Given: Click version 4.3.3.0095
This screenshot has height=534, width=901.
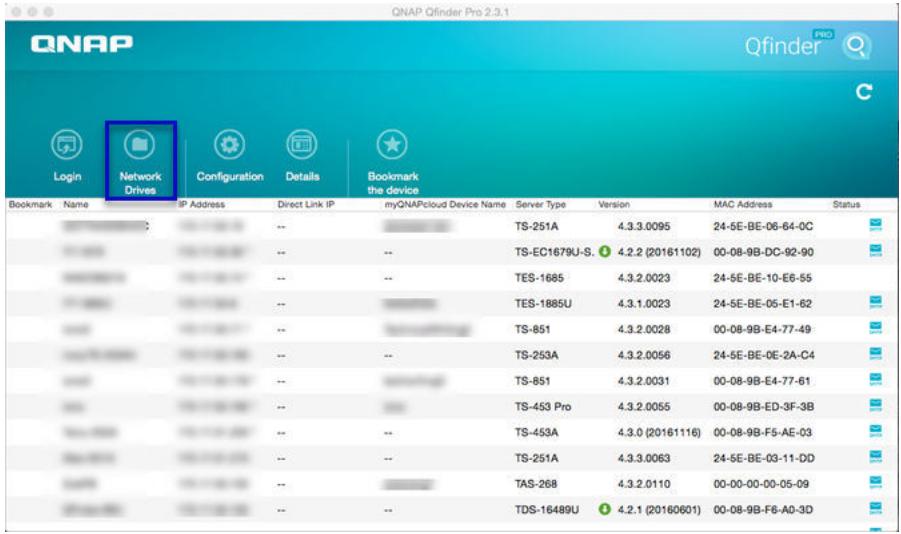Looking at the screenshot, I should [x=644, y=226].
